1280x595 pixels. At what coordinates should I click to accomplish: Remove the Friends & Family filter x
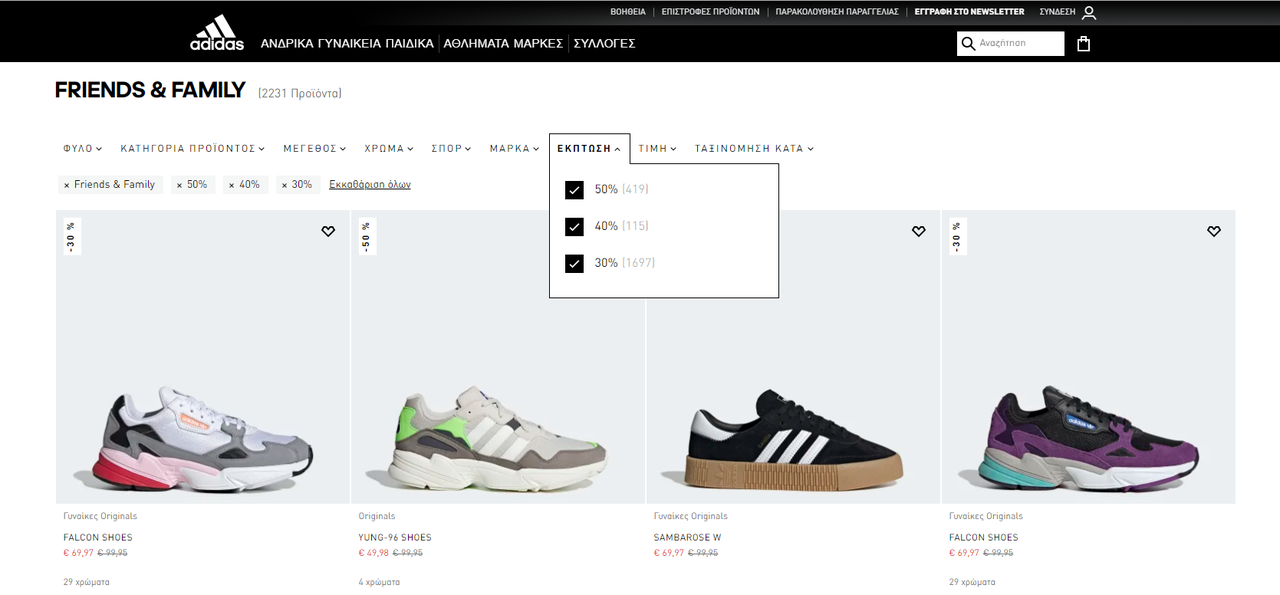(x=67, y=185)
